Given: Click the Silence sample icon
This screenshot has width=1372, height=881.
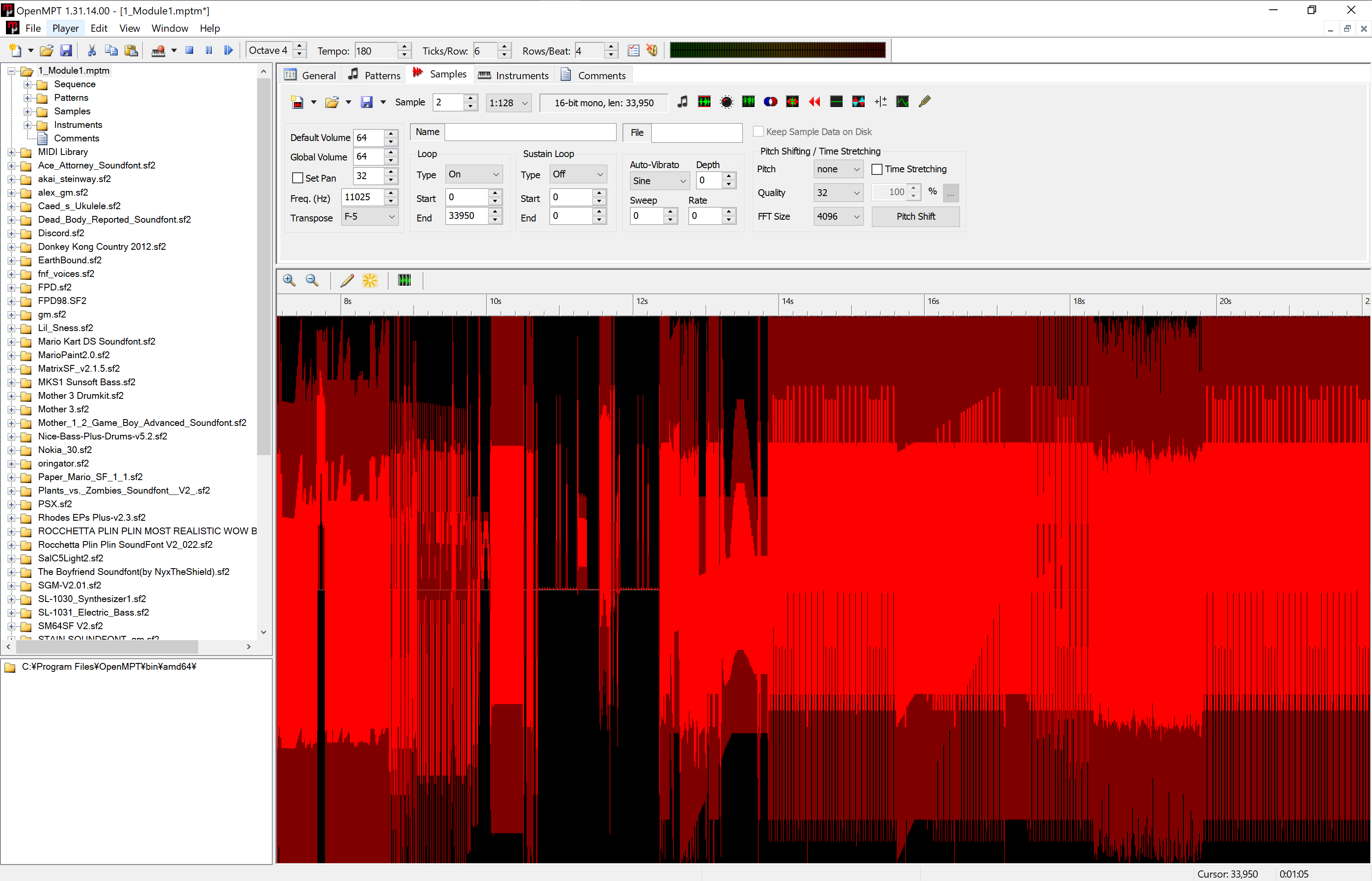Looking at the screenshot, I should click(836, 102).
